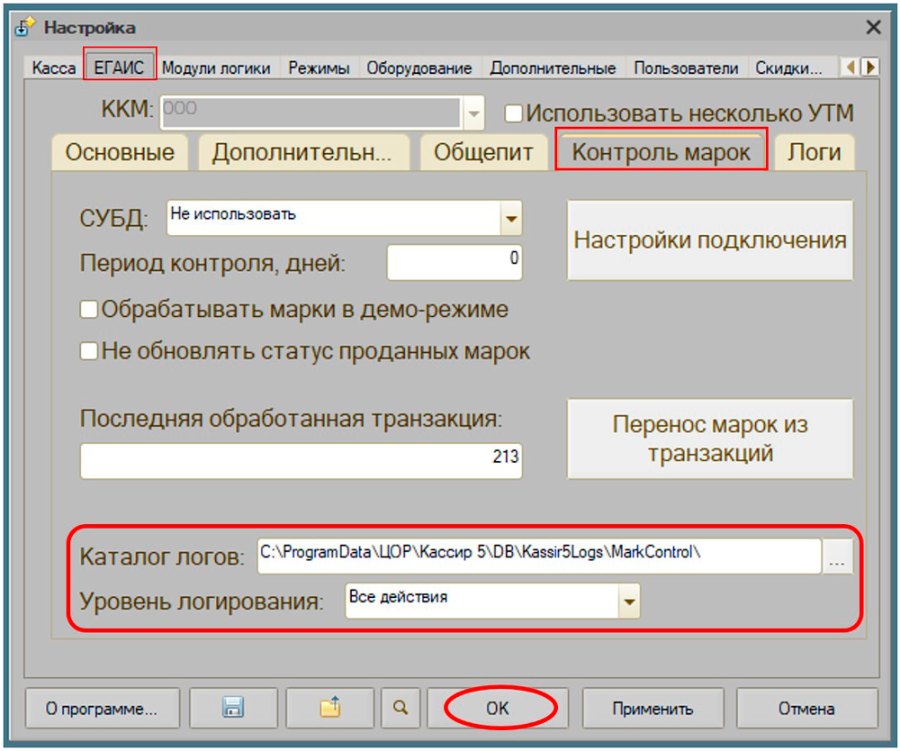Open the ККМ dropdown arrow
Image resolution: width=900 pixels, height=751 pixels.
474,113
